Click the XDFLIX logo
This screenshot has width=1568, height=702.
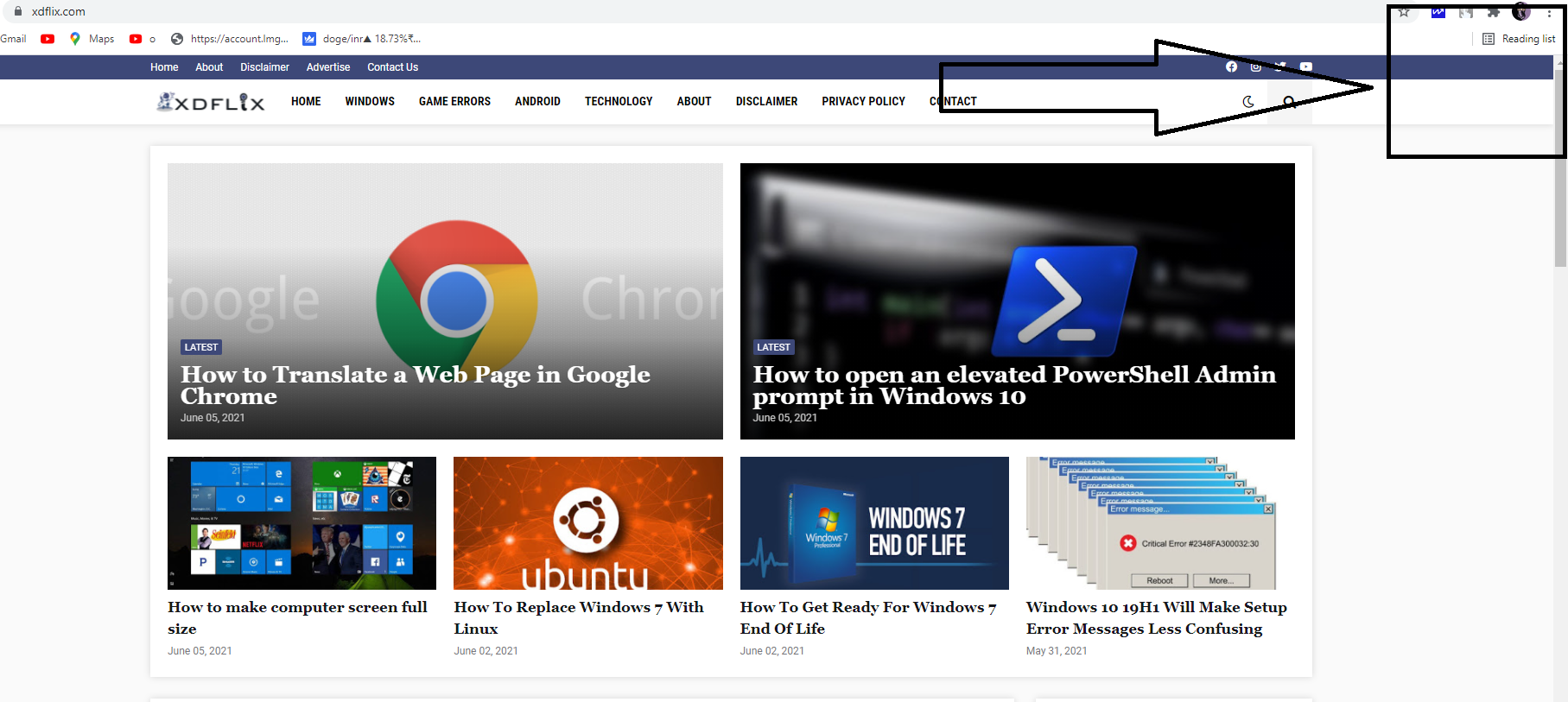coord(210,102)
